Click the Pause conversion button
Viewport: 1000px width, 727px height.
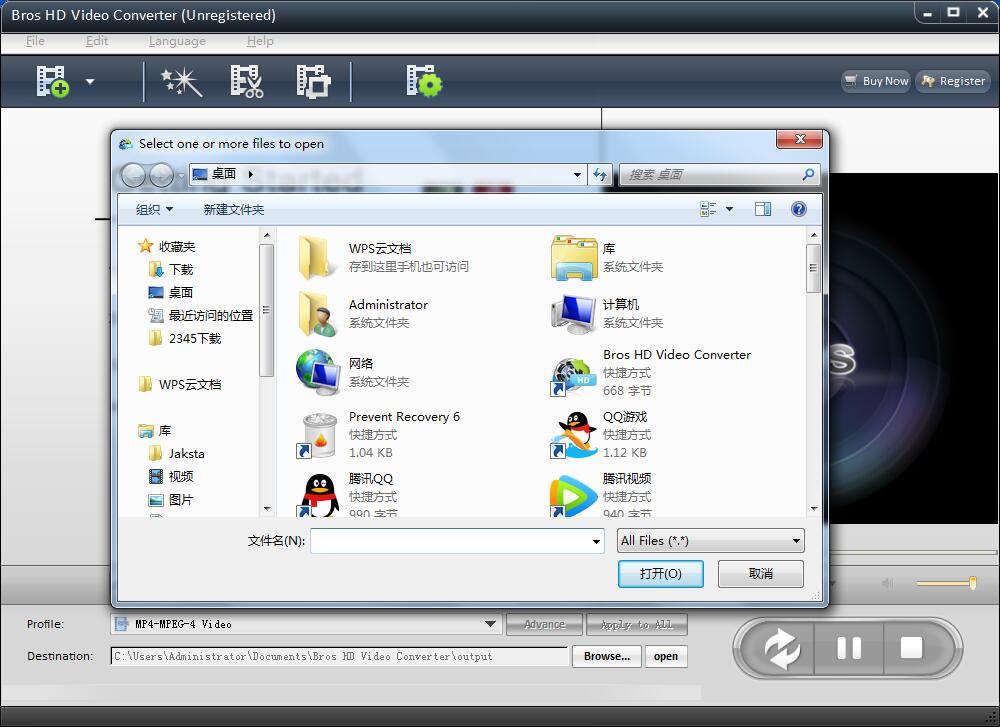[x=849, y=648]
